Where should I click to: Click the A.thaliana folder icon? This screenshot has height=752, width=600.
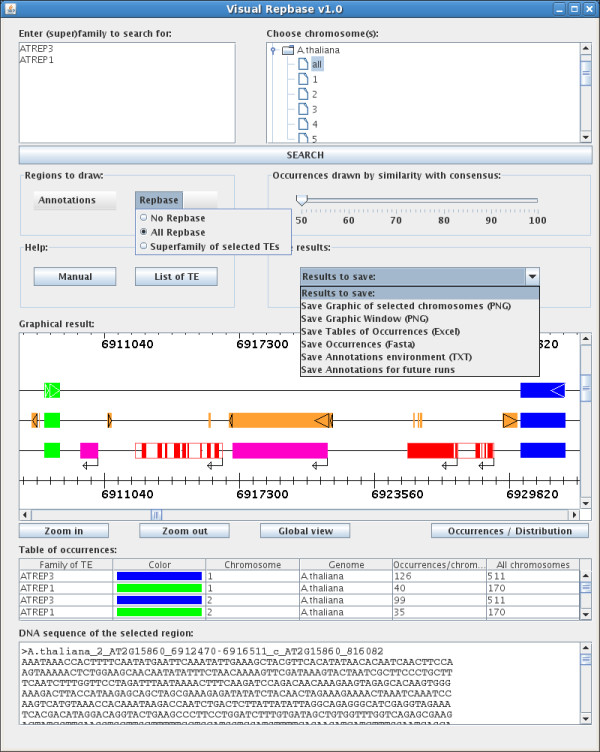287,50
